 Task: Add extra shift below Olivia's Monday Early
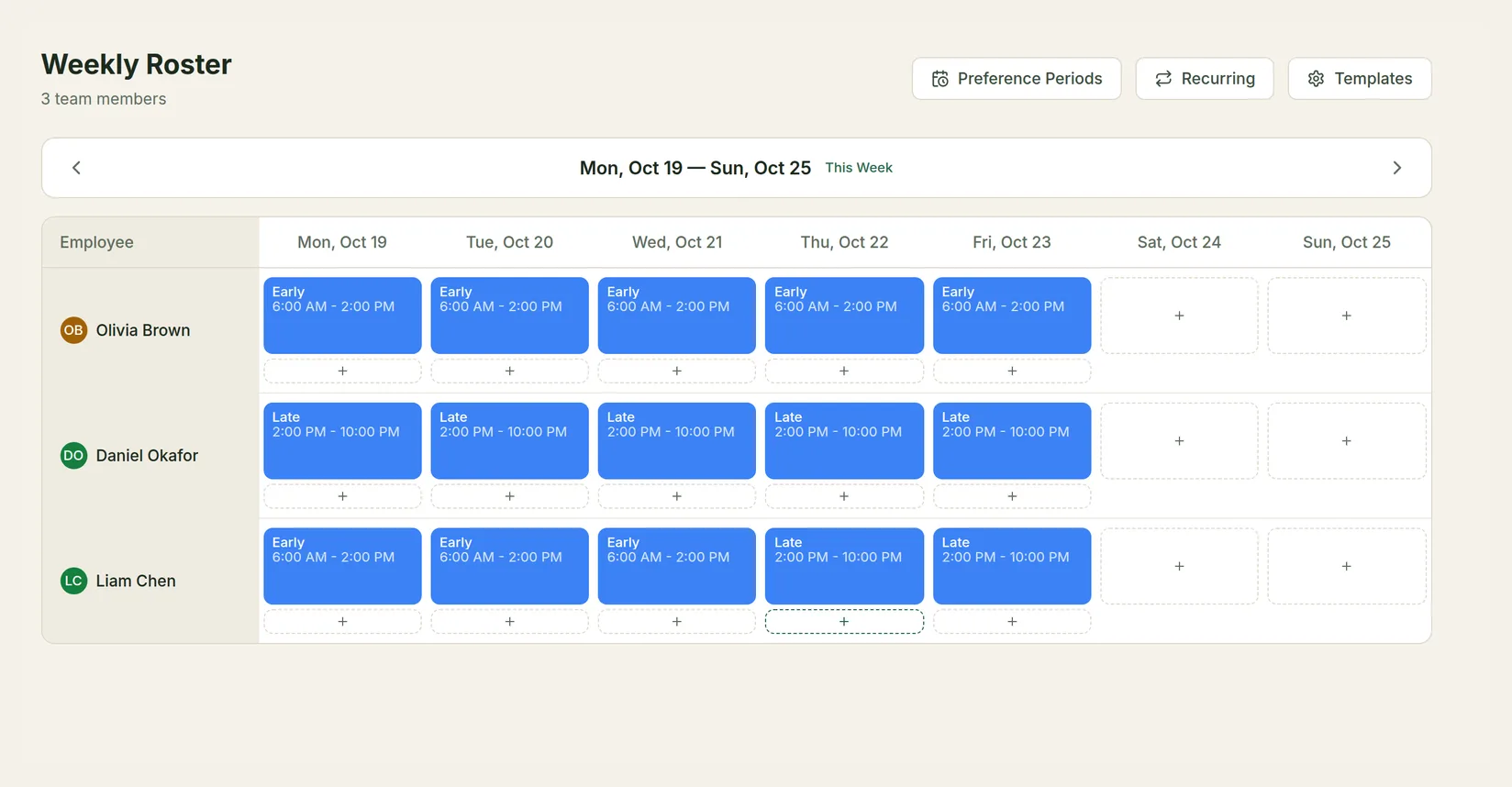(342, 371)
